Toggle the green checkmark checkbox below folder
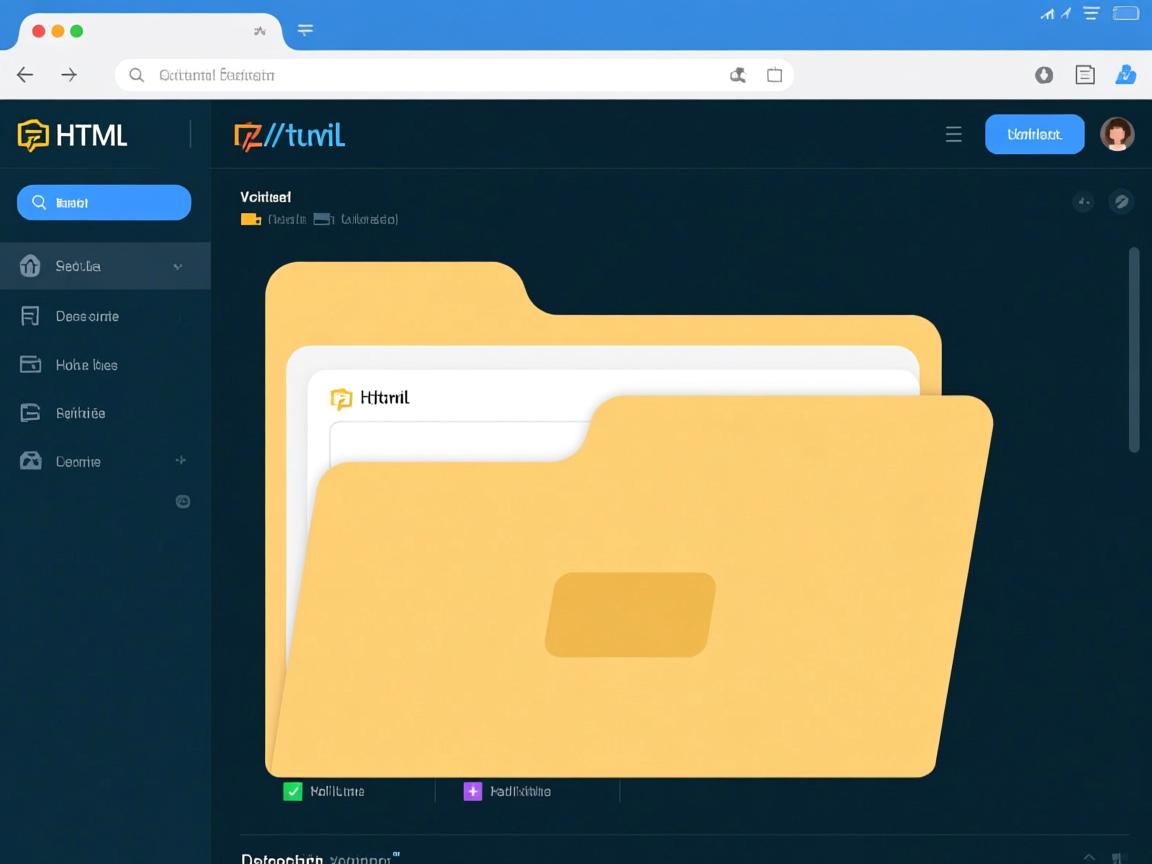Screen dimensions: 1152x864 [293, 792]
